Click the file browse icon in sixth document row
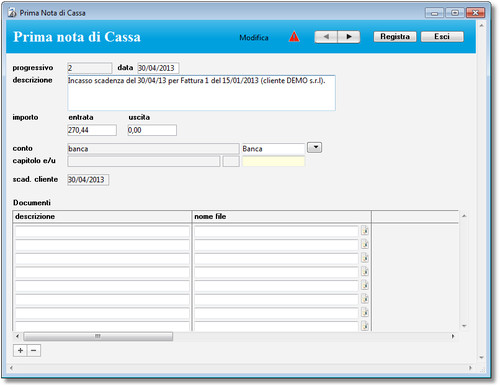Viewport: 500px width, 387px height. tap(365, 299)
